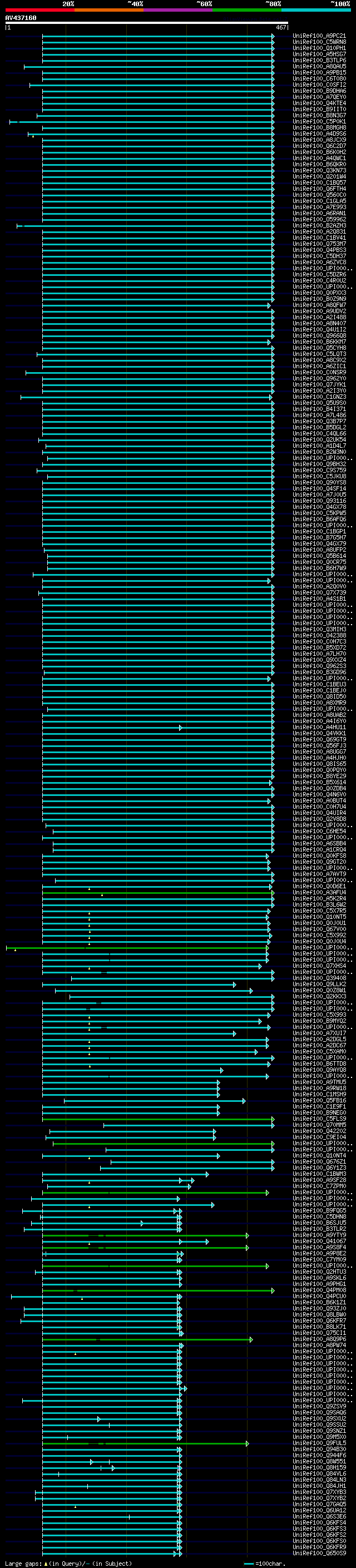Select hit UniRef100_B6TTD8
This screenshot has height=1568, width=356.
[319, 1064]
